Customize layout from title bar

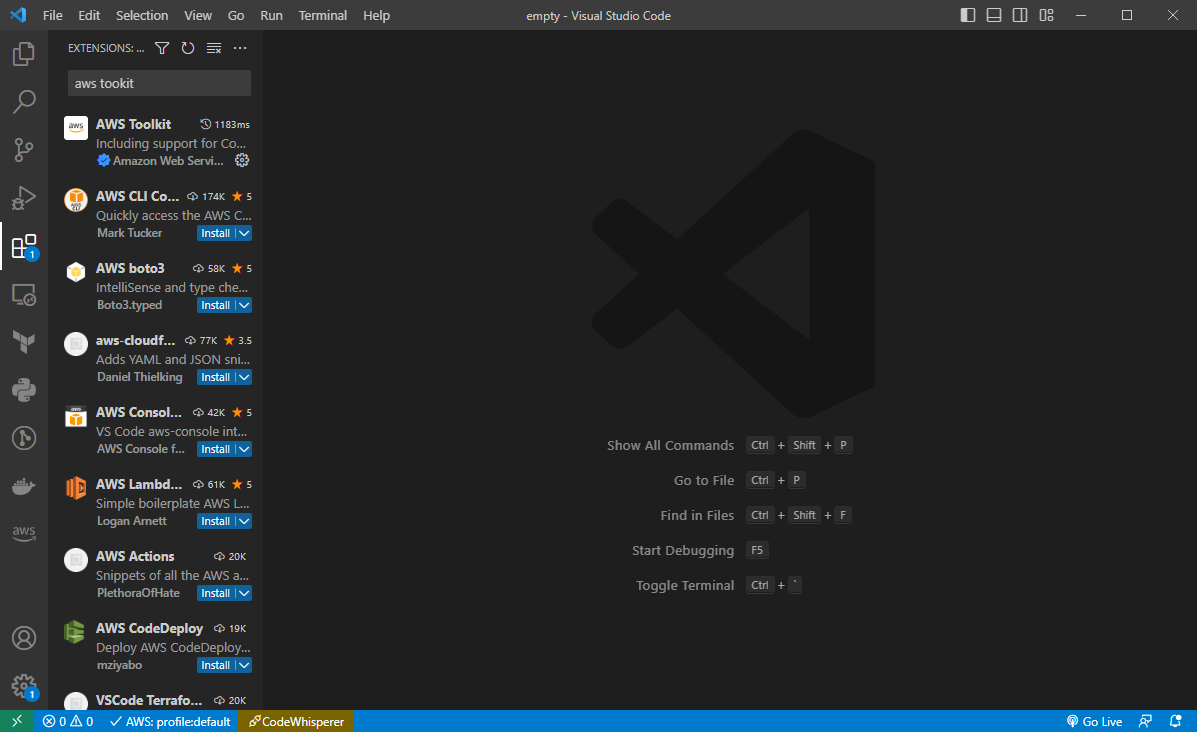[1047, 15]
